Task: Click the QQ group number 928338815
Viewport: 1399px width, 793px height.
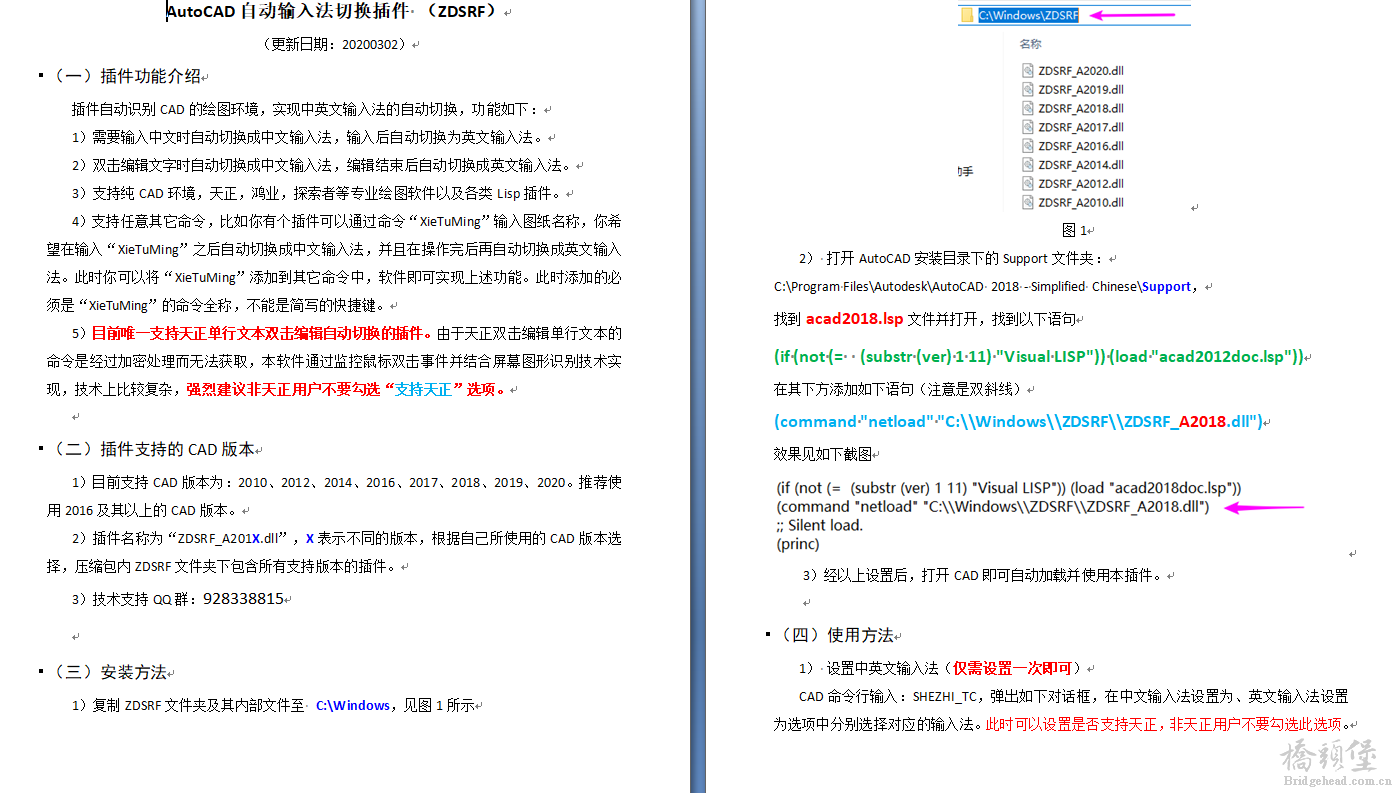Action: (x=243, y=599)
